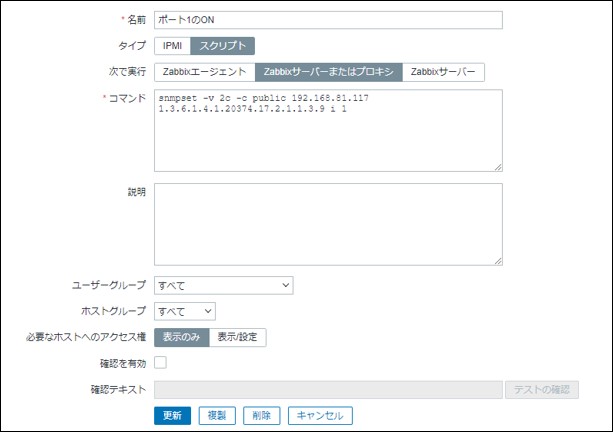The height and width of the screenshot is (432, 613).
Task: Choose Zabbixサーバーまたはプロキシ execution option
Action: tap(328, 72)
